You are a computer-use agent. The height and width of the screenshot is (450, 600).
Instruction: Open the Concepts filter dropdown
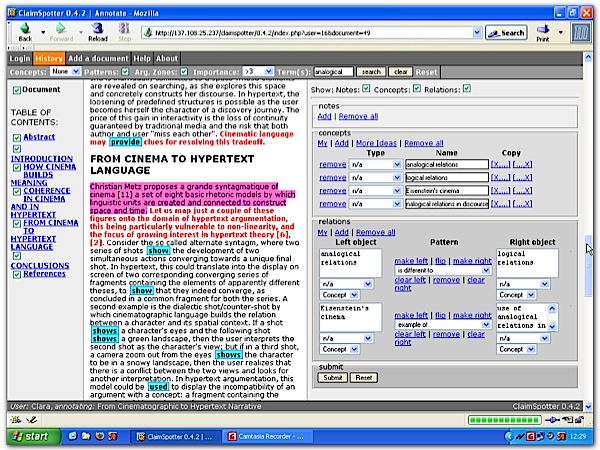(x=65, y=72)
